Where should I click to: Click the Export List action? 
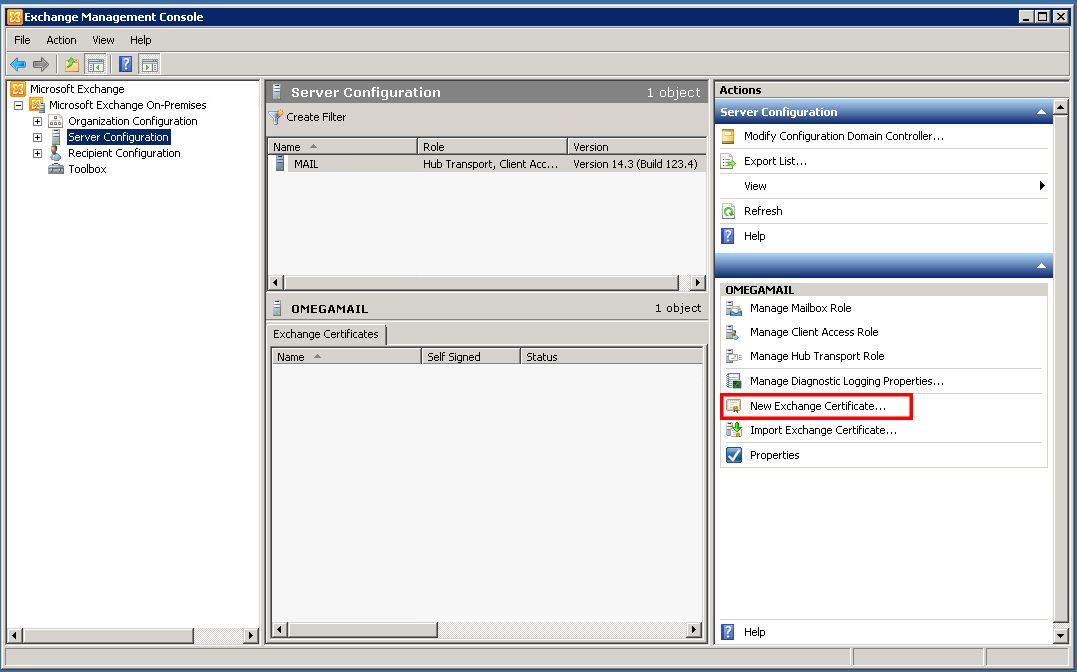[x=775, y=161]
